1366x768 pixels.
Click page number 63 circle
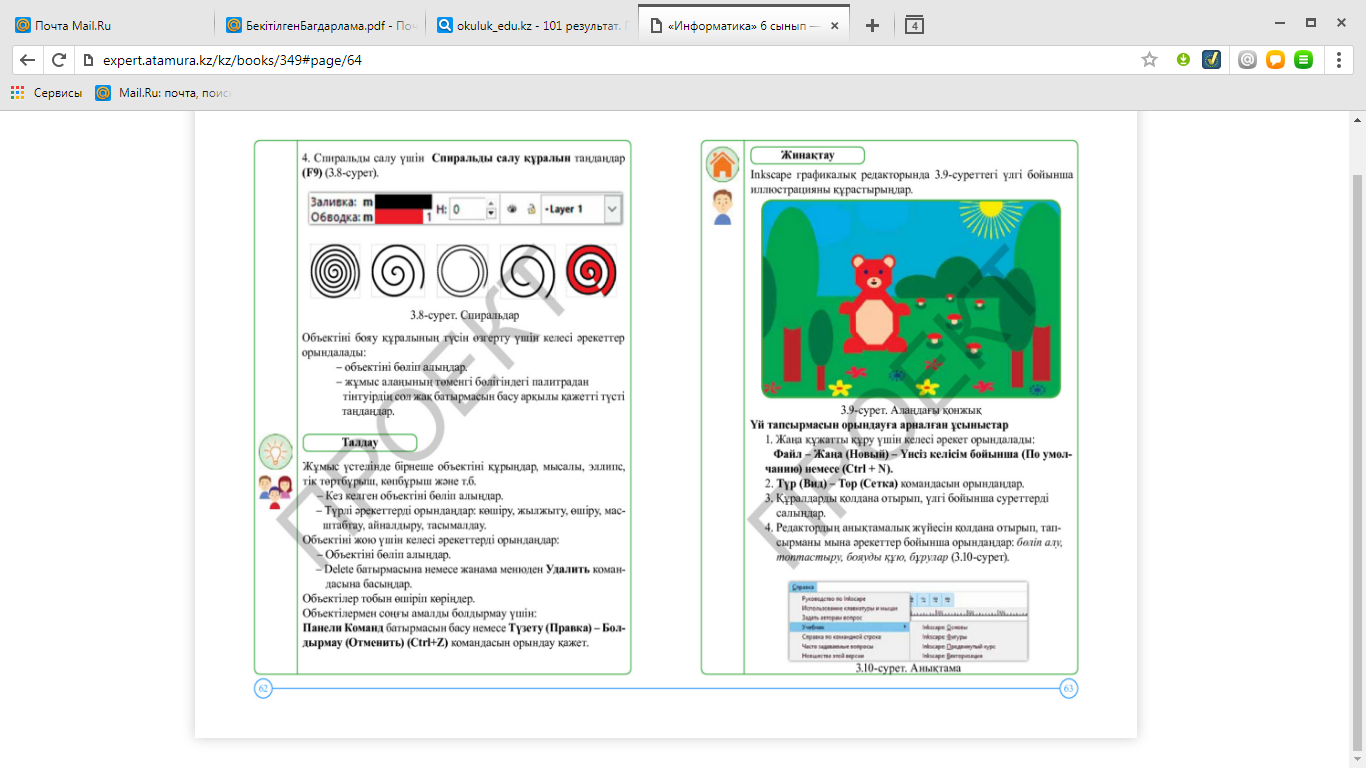1068,688
